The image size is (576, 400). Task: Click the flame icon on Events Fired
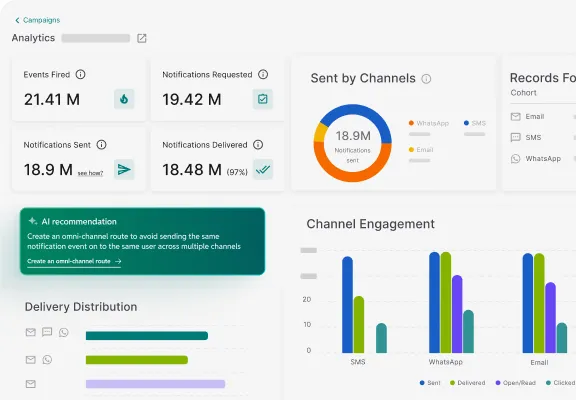(124, 99)
